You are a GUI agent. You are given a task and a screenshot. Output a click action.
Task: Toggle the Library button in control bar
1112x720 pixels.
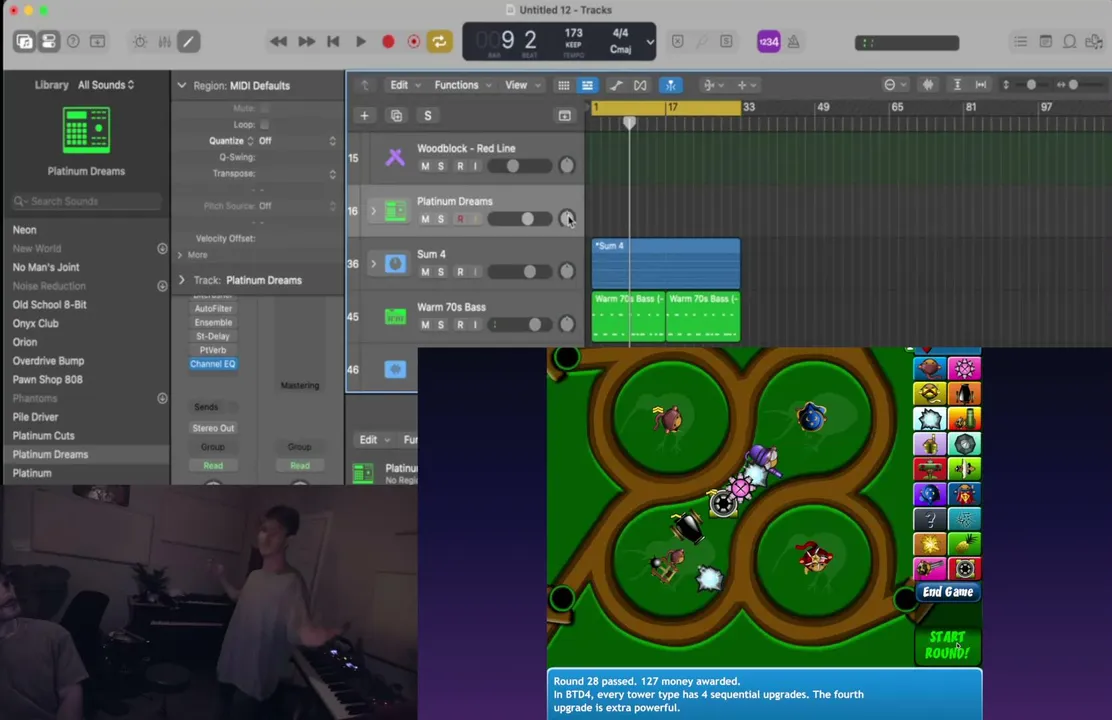point(24,41)
